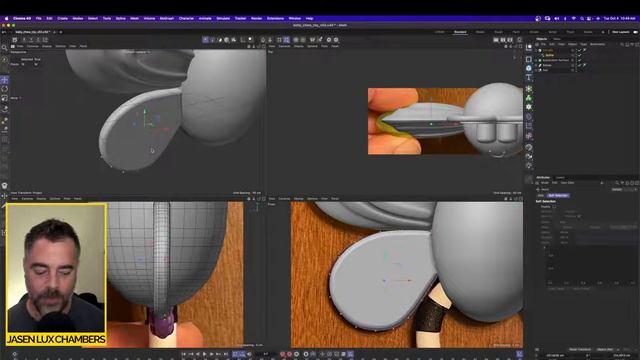The width and height of the screenshot is (640, 360).
Task: Expand the top object in Objects tree
Action: pos(536,50)
